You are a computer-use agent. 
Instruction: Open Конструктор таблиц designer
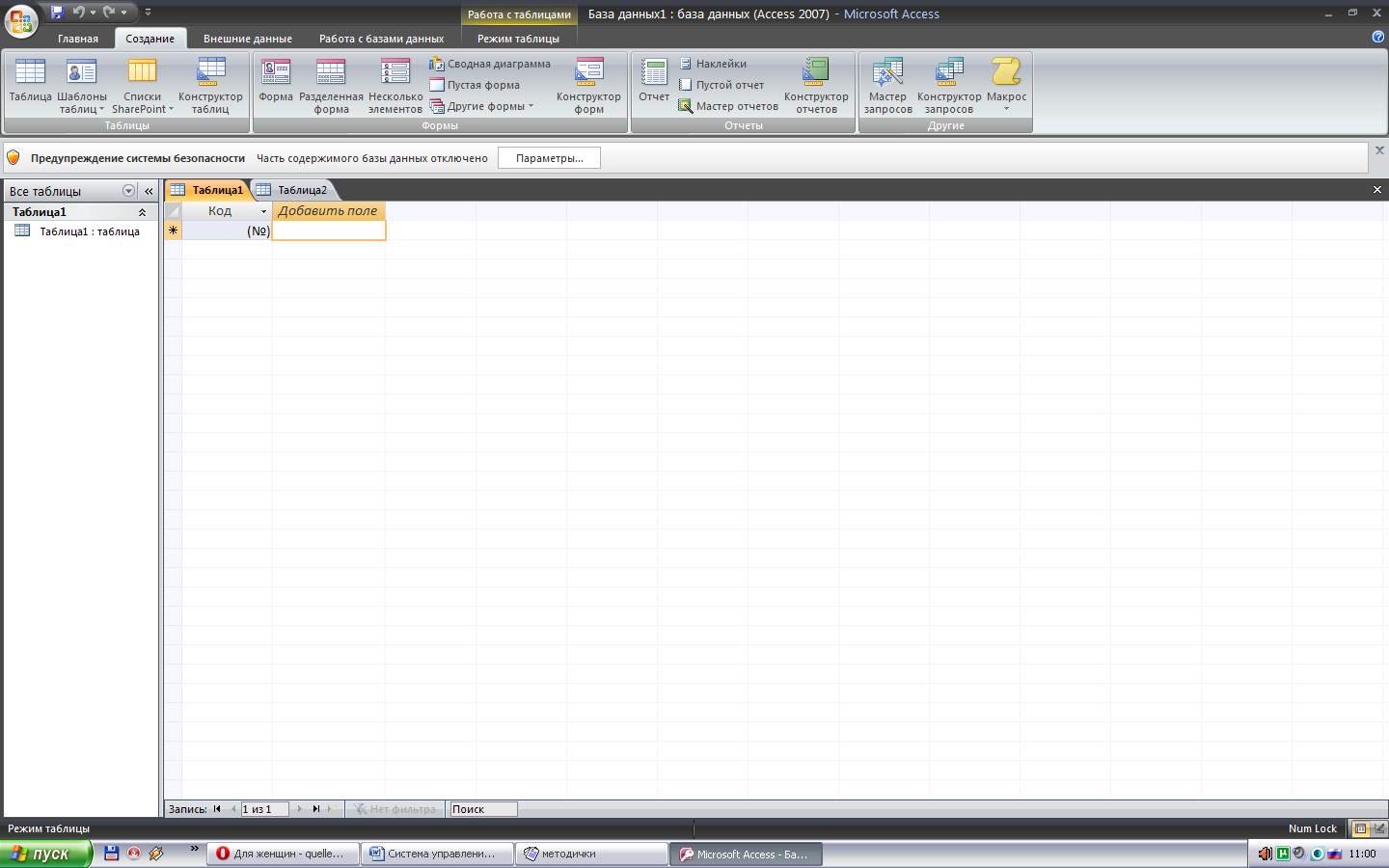click(x=210, y=86)
